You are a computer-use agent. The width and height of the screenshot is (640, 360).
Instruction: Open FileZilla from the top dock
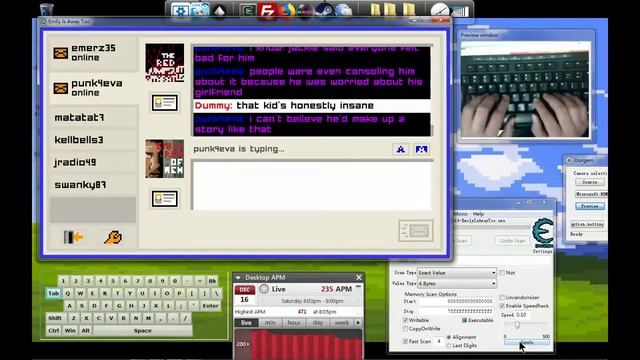pyautogui.click(x=267, y=10)
